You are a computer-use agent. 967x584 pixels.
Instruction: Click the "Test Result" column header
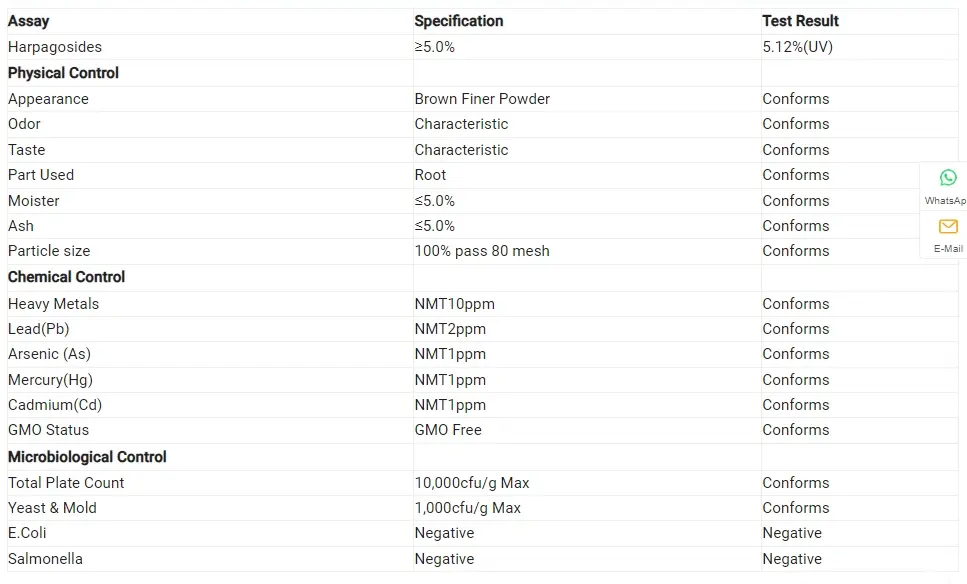pyautogui.click(x=800, y=21)
